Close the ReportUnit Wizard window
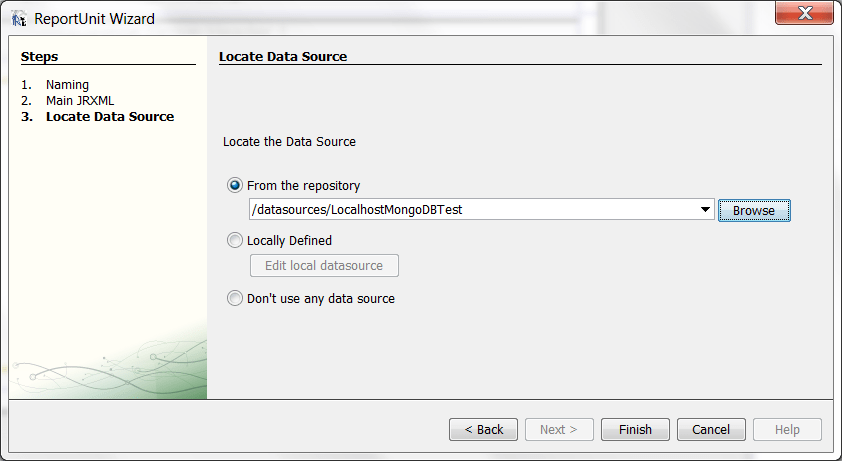This screenshot has height=461, width=842. [804, 14]
